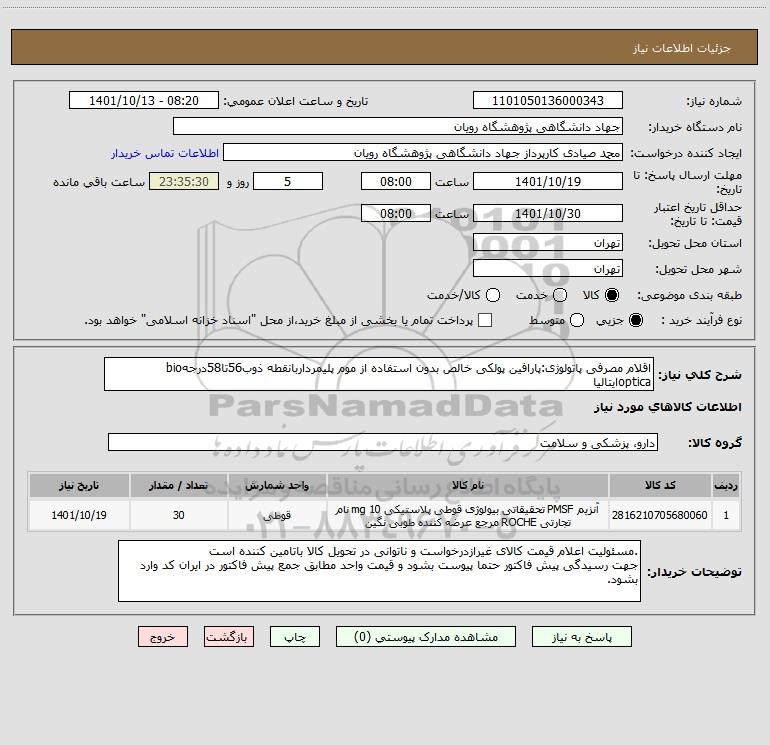Click response deadline date 1401/10/19 field
Viewport: 770px width, 745px height.
(548, 181)
